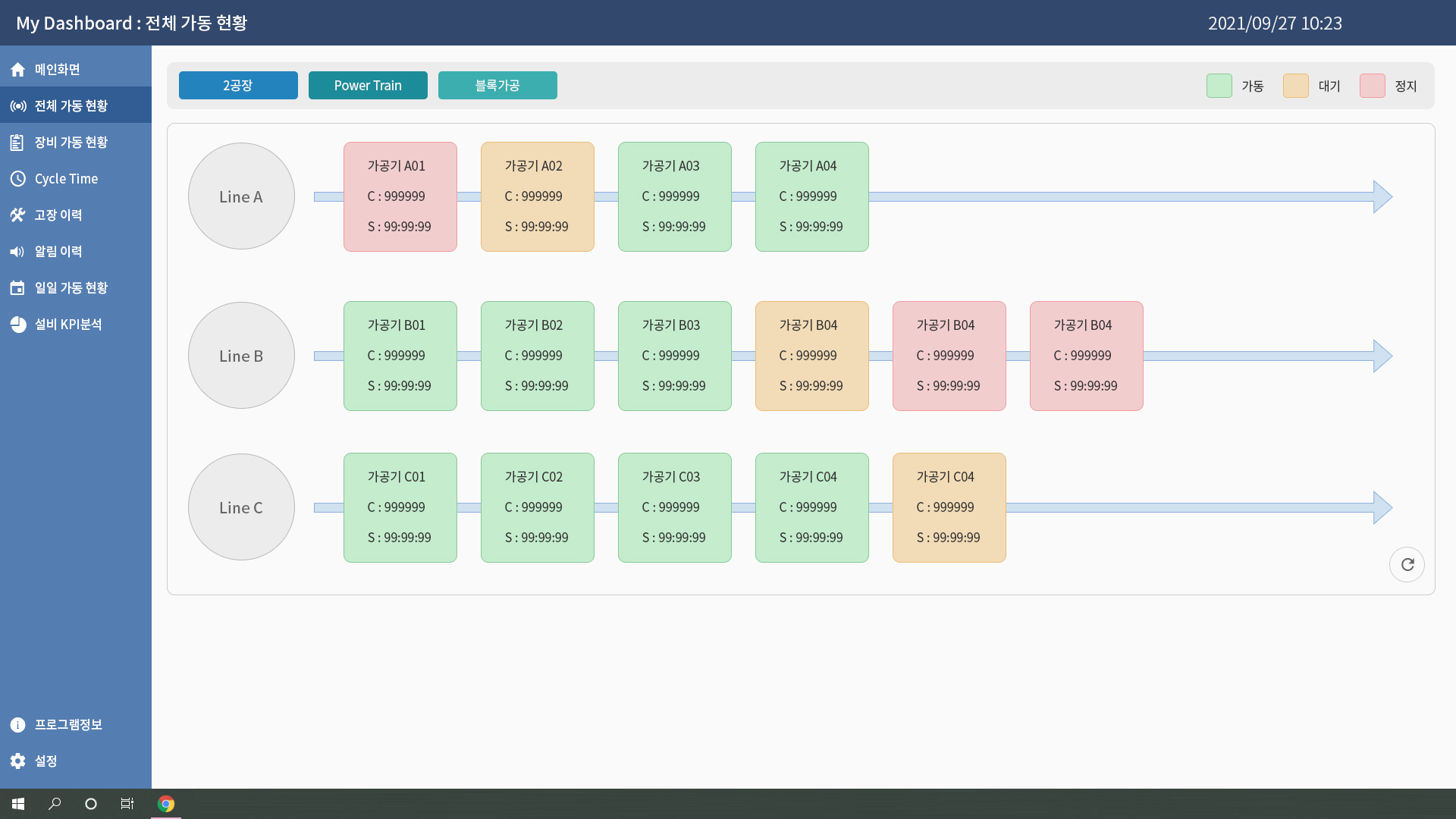Select the Line A circle
1456x819 pixels.
[241, 196]
